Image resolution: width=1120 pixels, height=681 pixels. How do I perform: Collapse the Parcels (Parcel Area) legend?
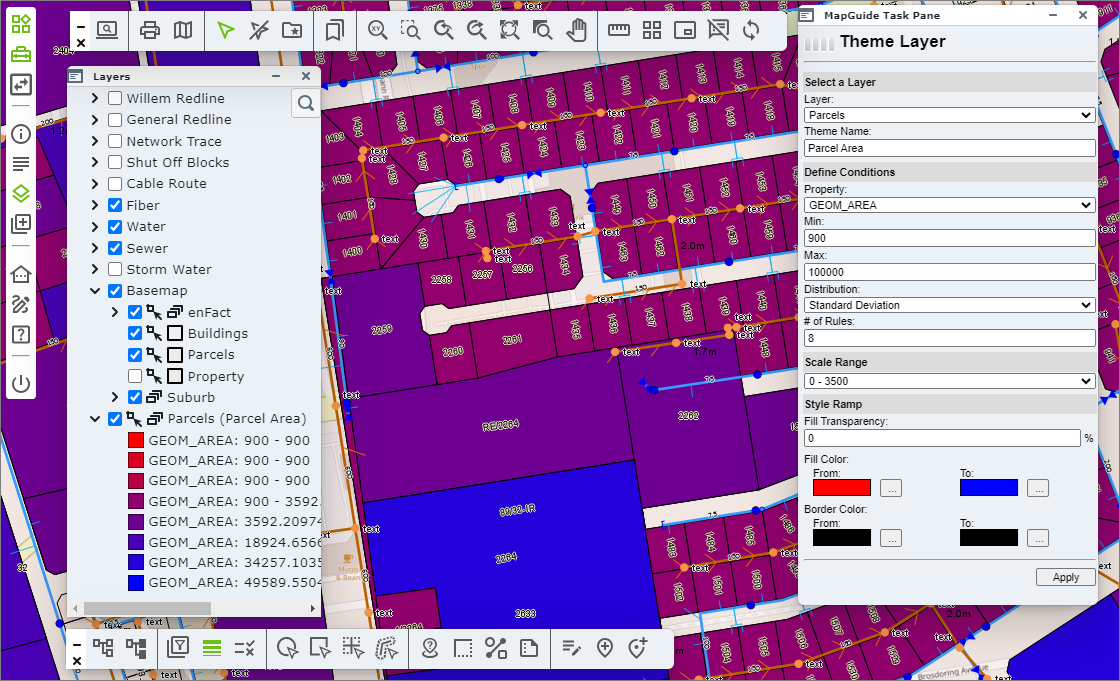click(x=95, y=419)
